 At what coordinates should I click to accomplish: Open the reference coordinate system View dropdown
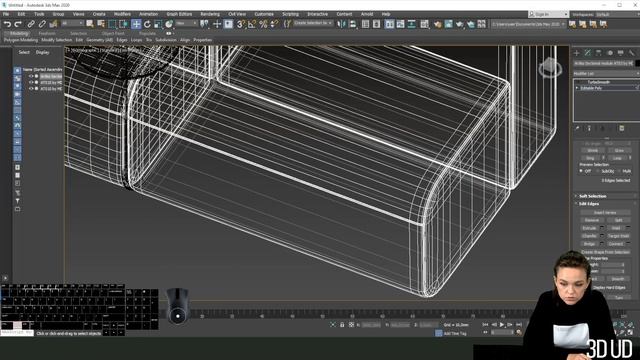pos(187,24)
